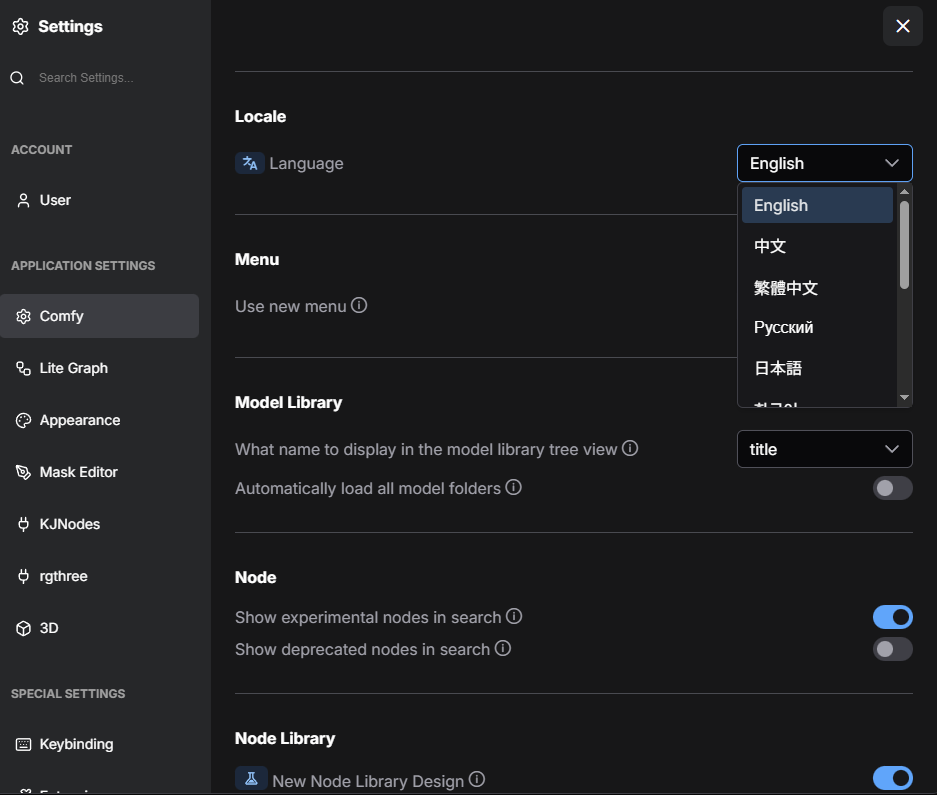Go to Lite Graph settings

point(99,368)
